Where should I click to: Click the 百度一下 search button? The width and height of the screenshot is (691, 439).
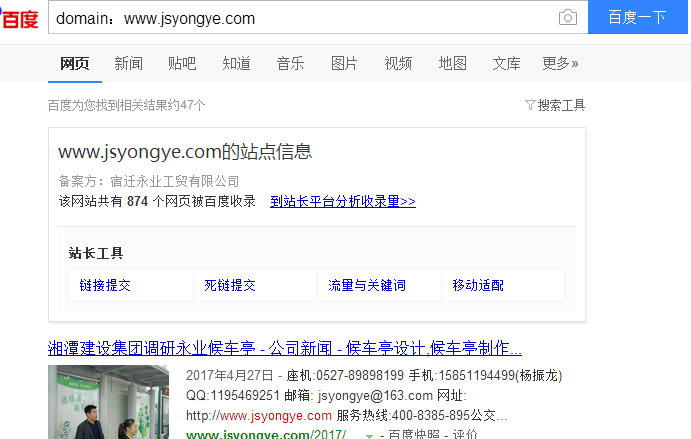[637, 18]
